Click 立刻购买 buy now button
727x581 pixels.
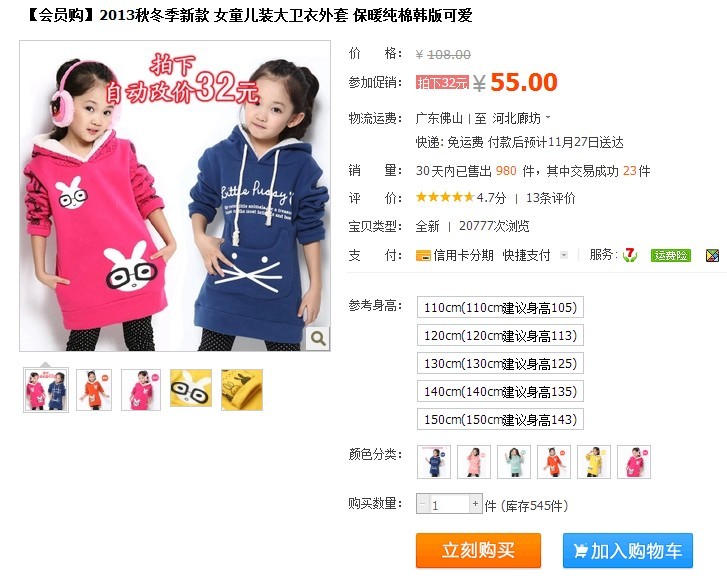pos(478,550)
